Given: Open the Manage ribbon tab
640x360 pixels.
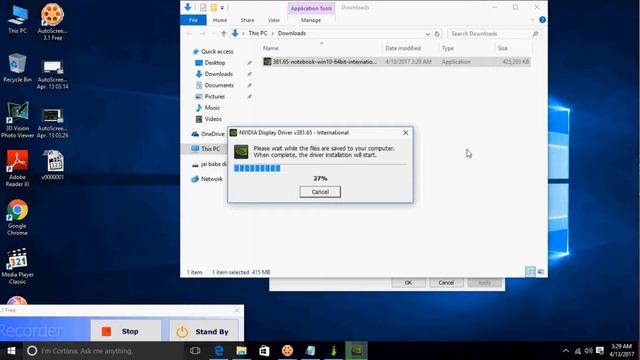Looking at the screenshot, I should point(311,20).
